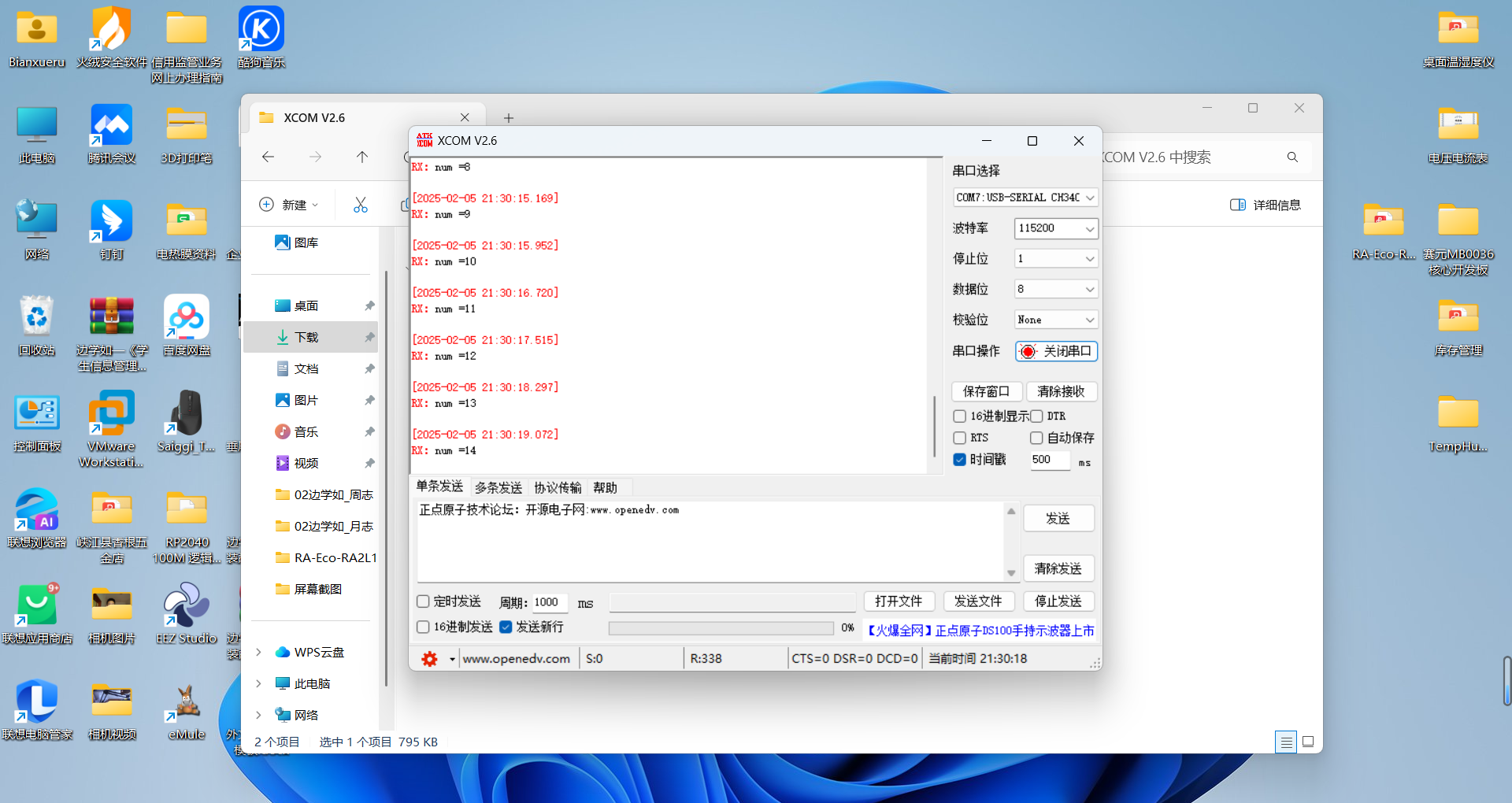Screen dimensions: 1512x803
Task: Switch to 多条发送 tab
Action: 498,487
